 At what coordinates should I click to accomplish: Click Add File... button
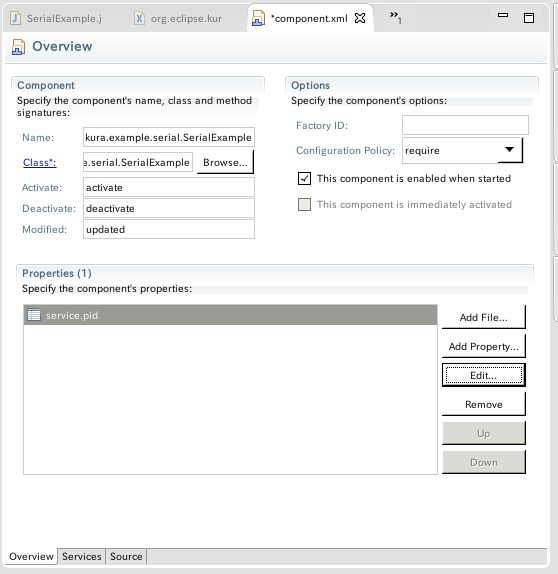click(x=484, y=317)
